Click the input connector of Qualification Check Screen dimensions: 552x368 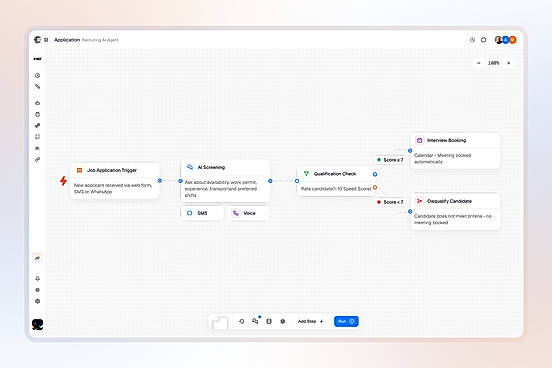[x=297, y=181]
